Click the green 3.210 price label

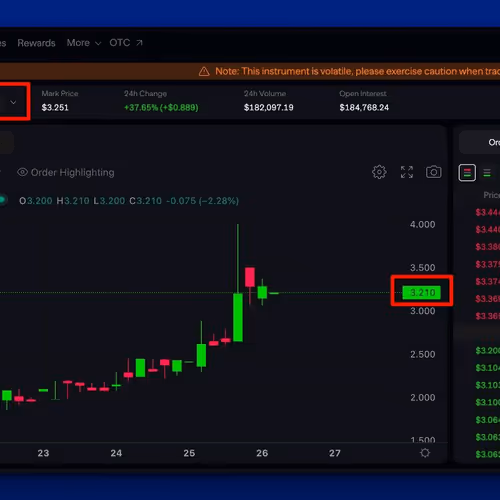point(421,293)
